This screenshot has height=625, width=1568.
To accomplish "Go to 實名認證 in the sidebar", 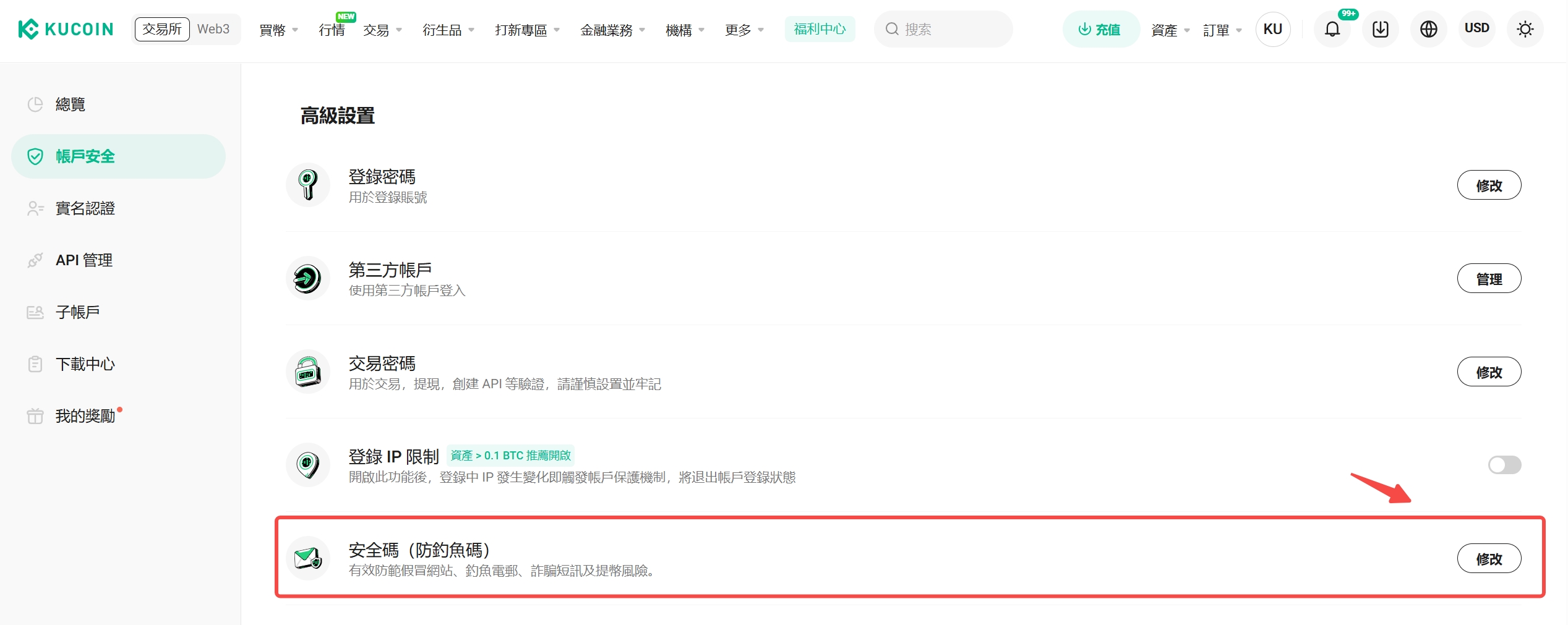I will click(x=85, y=208).
